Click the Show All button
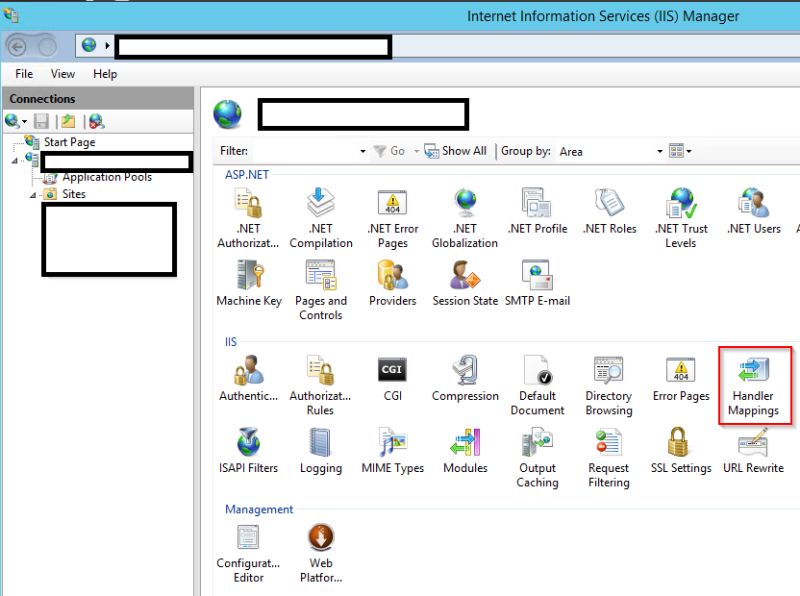This screenshot has height=596, width=800. (457, 151)
